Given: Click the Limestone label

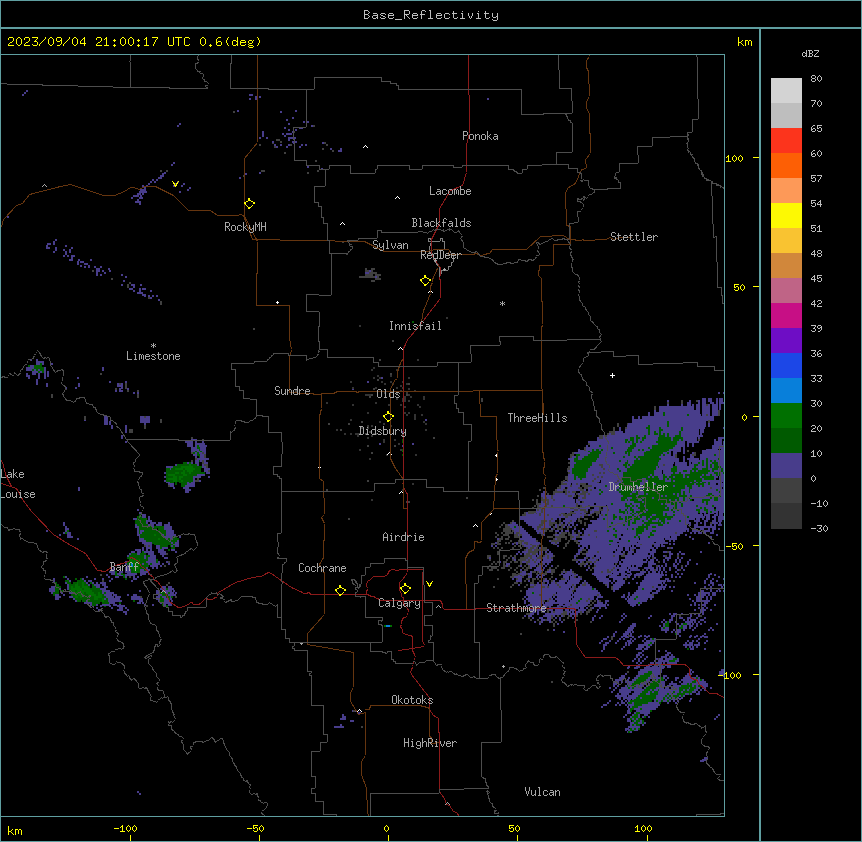Looking at the screenshot, I should 153,356.
